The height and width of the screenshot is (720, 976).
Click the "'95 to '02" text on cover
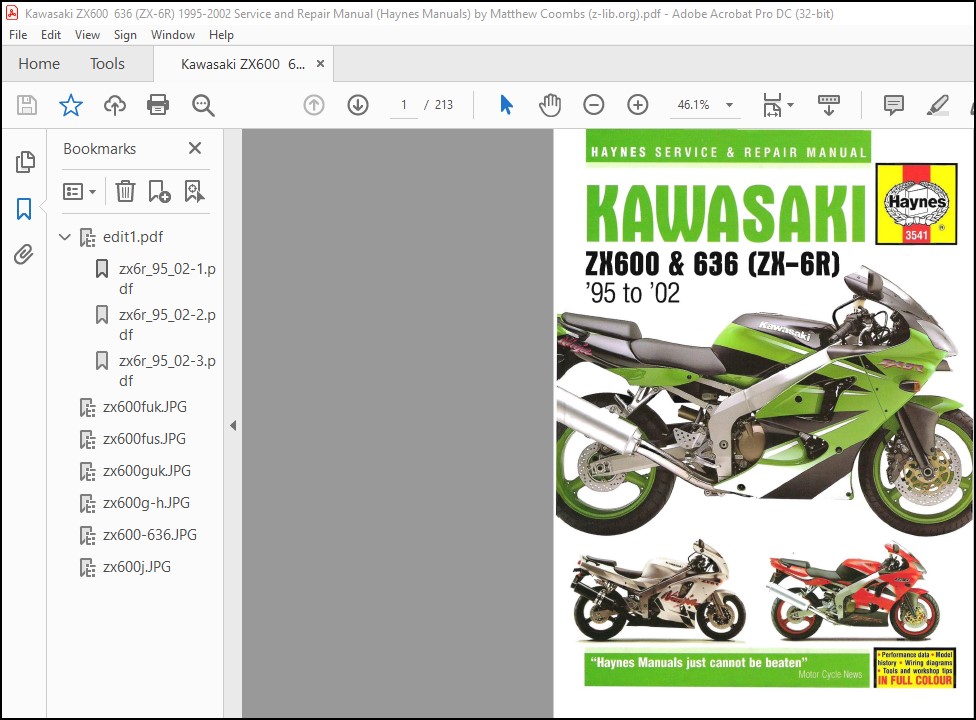(x=632, y=293)
